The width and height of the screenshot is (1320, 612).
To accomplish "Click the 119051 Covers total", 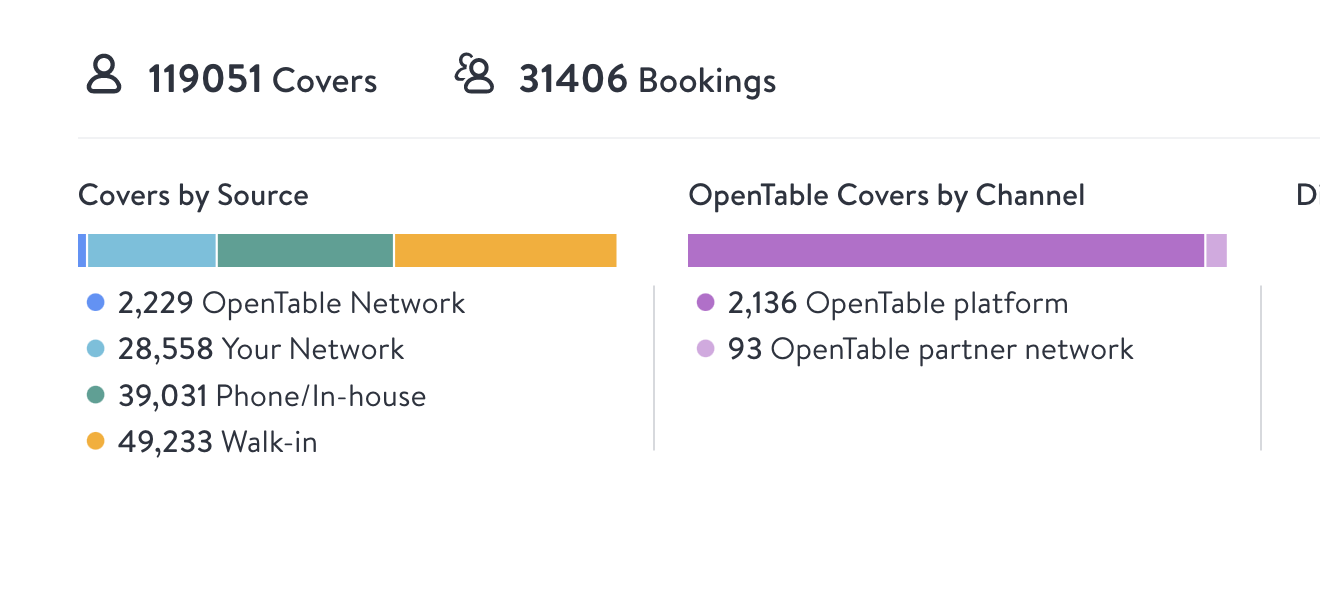I will (x=262, y=80).
